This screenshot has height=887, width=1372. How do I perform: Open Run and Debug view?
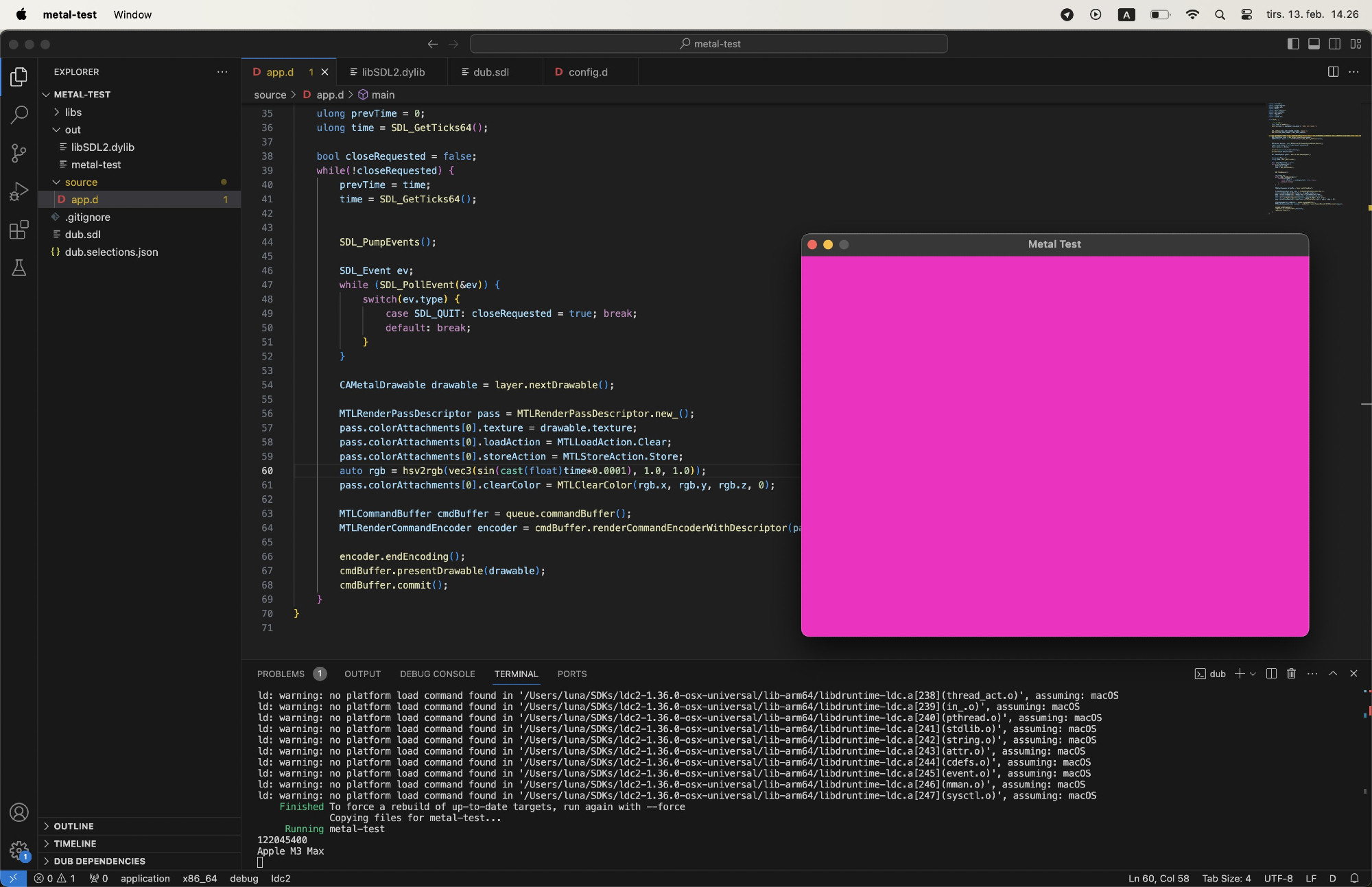tap(19, 191)
